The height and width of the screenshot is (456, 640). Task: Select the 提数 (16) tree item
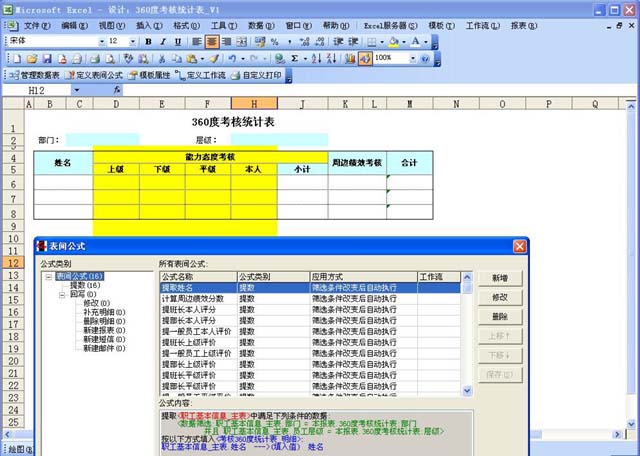click(x=85, y=285)
